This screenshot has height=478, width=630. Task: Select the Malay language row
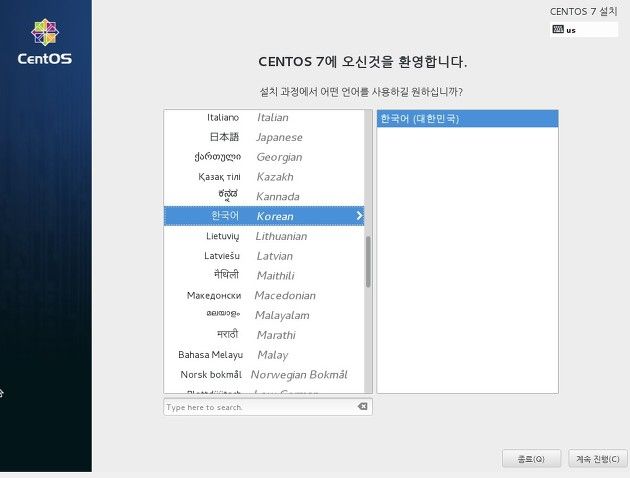tap(264, 355)
